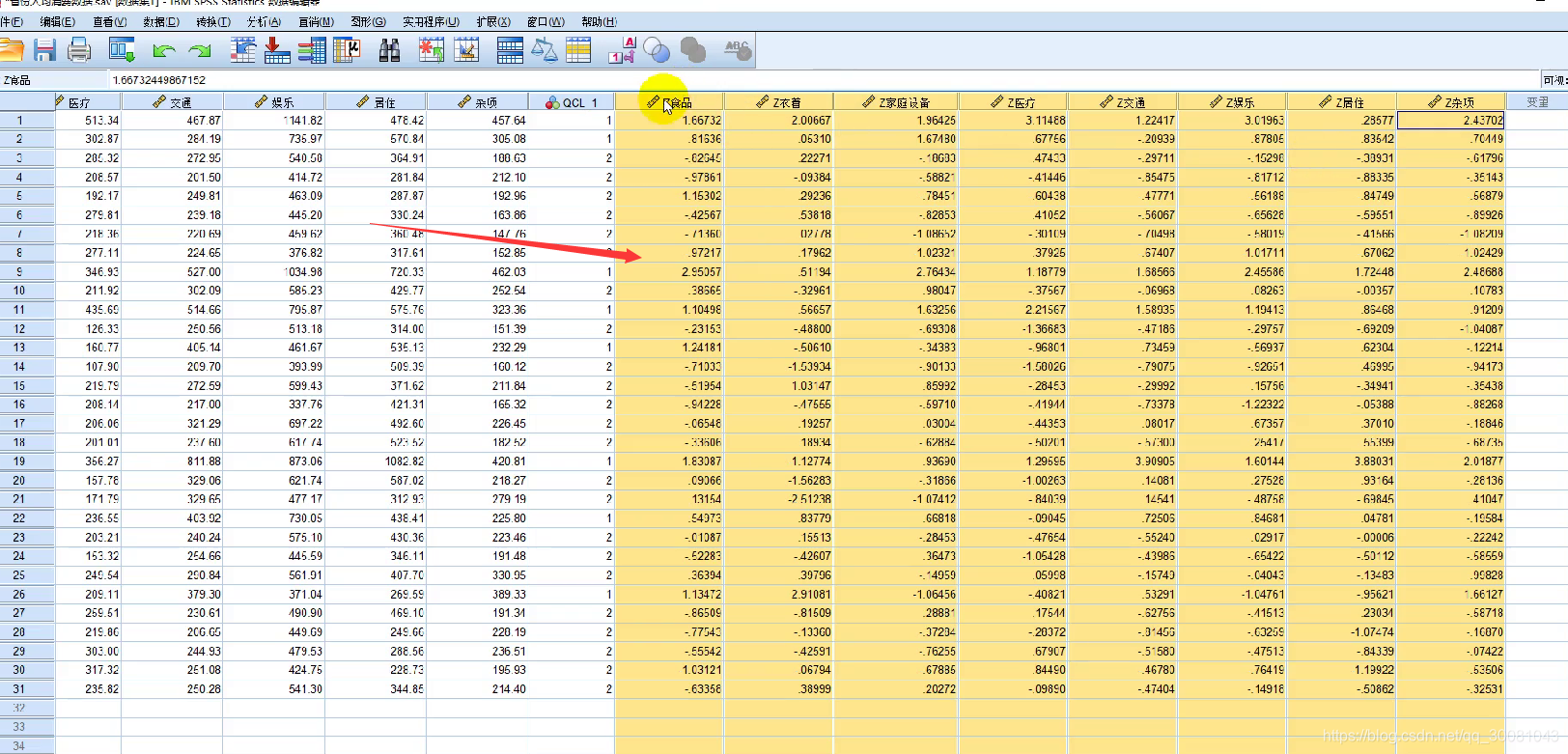
Task: Open the 编辑(E) menu
Action: tap(57, 21)
